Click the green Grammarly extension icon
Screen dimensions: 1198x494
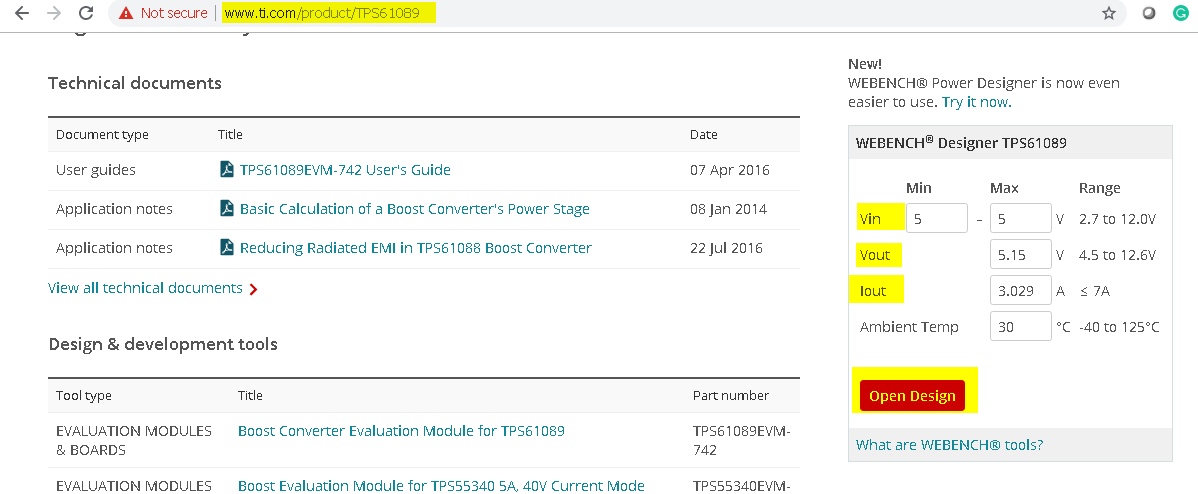[x=1180, y=13]
